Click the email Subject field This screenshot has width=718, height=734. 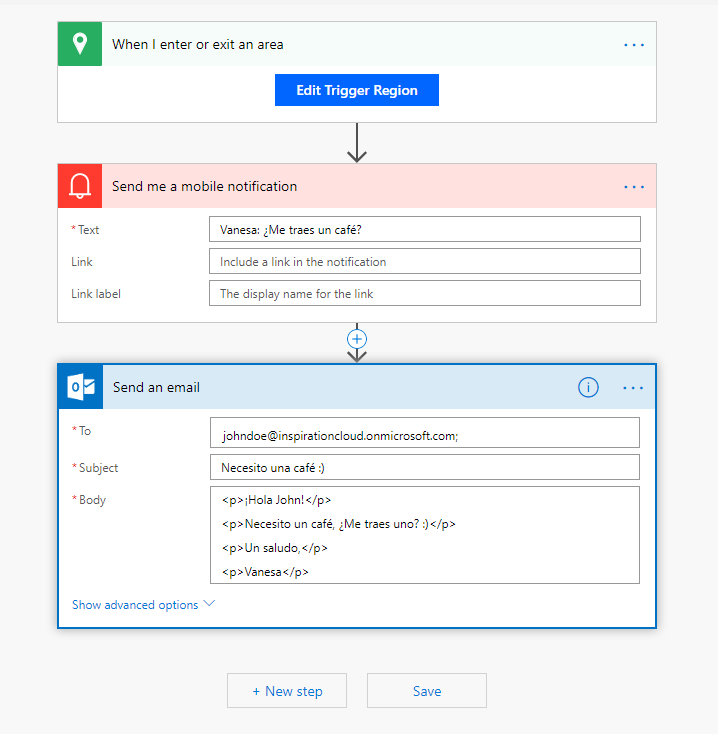click(424, 467)
